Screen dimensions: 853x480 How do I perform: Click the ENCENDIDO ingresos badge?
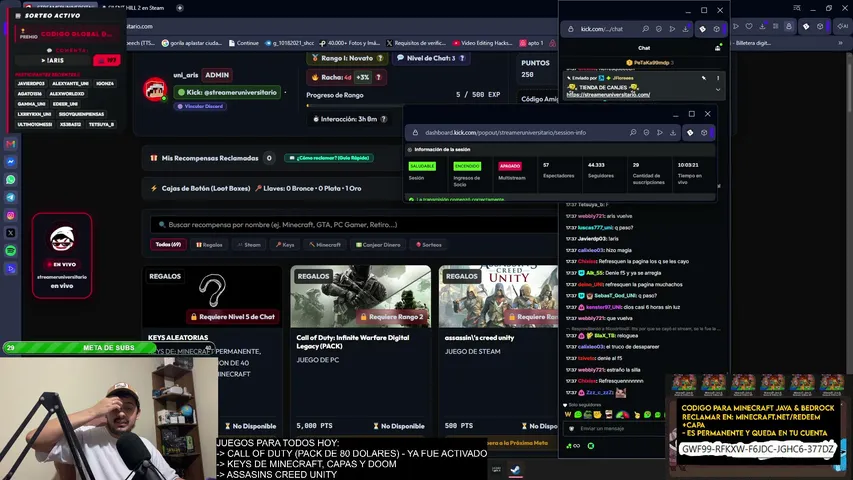(x=467, y=166)
